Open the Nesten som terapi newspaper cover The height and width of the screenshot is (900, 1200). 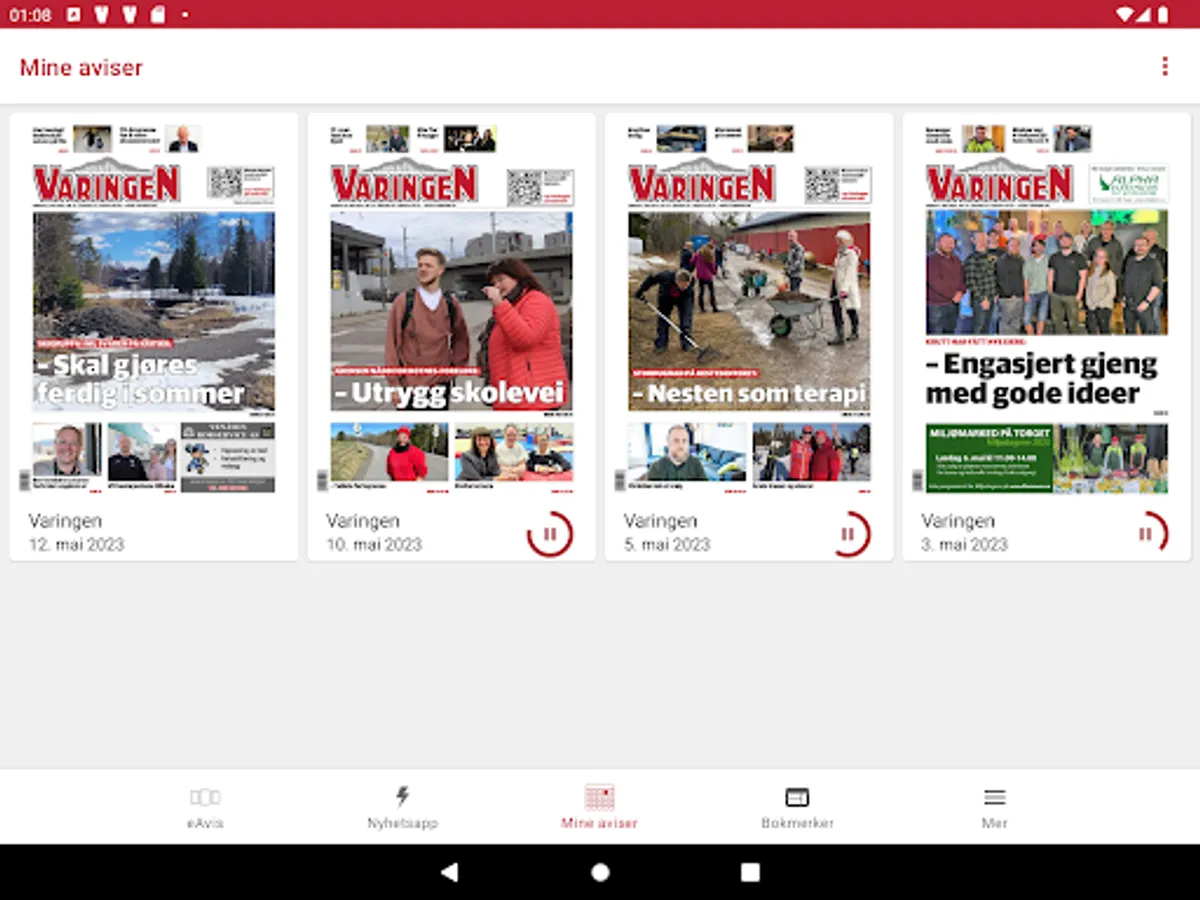[x=749, y=309]
